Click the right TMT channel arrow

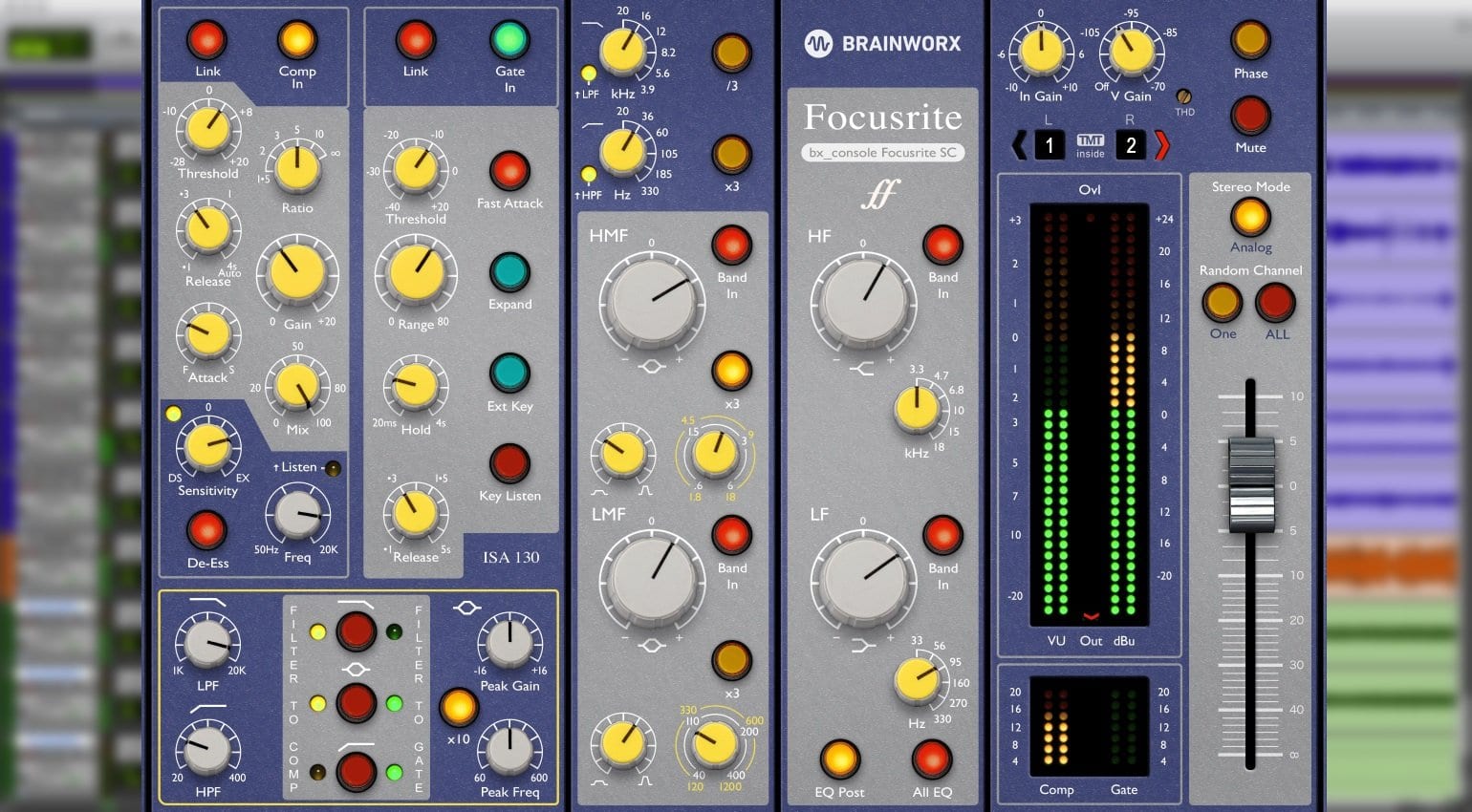(x=1162, y=145)
